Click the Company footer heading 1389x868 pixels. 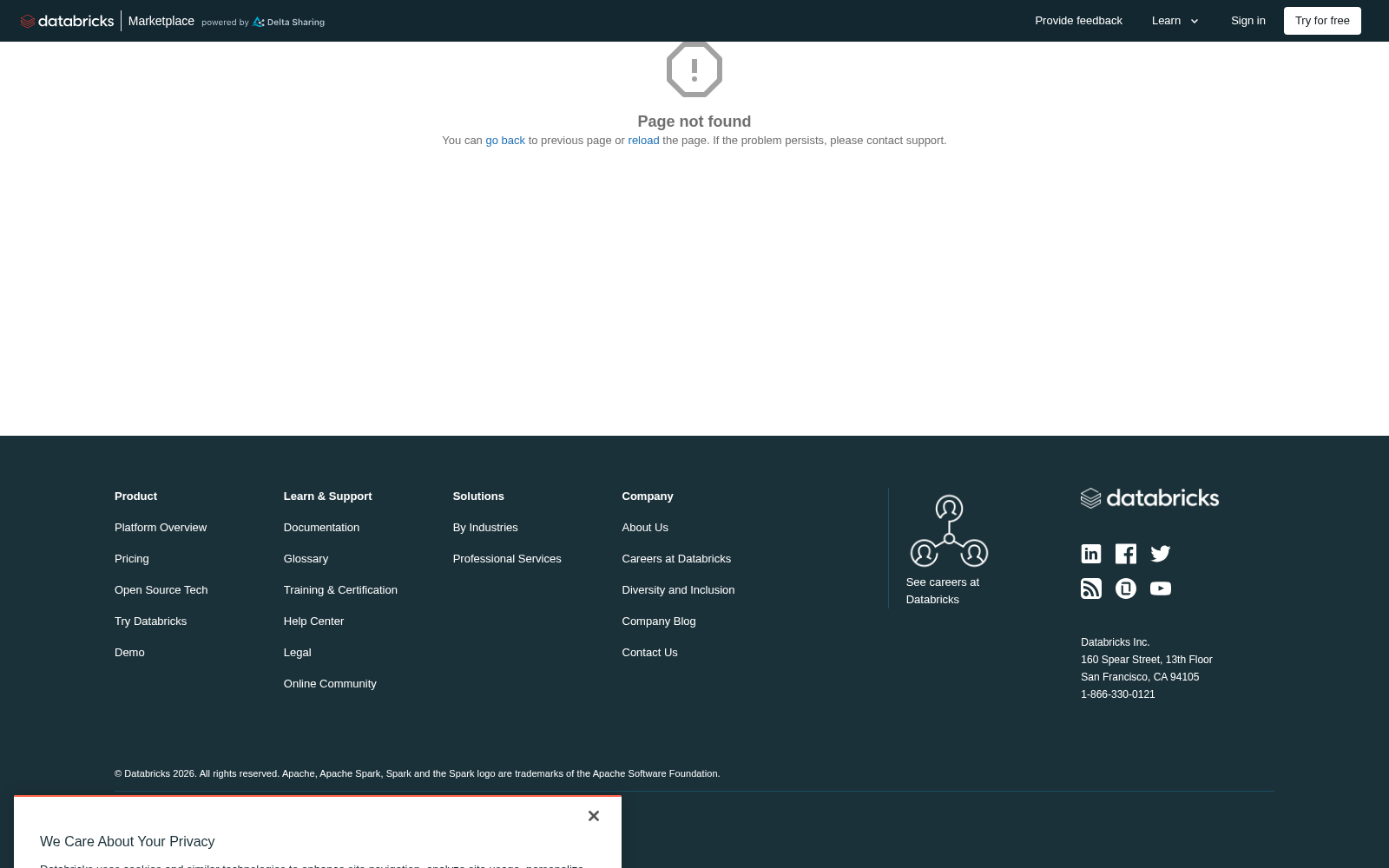point(648,496)
